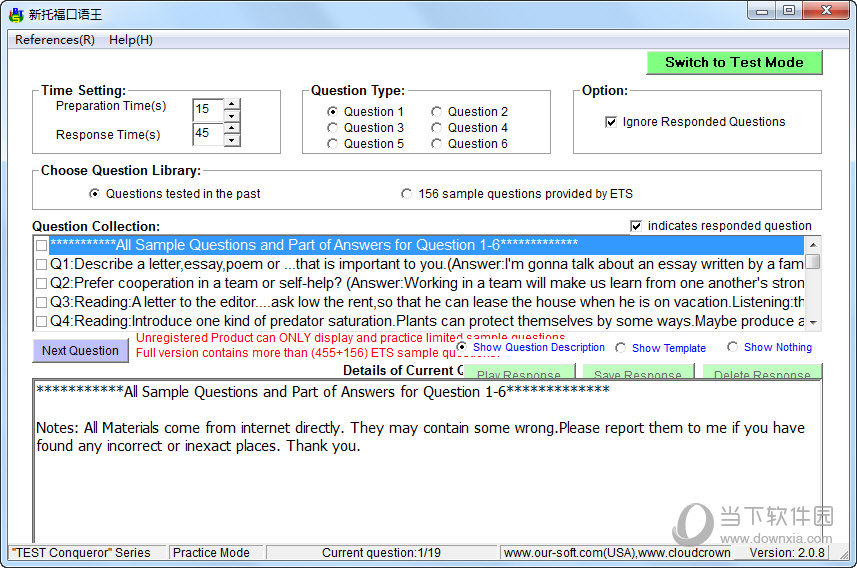
Task: Click Practice Mode status bar entry
Action: 216,553
